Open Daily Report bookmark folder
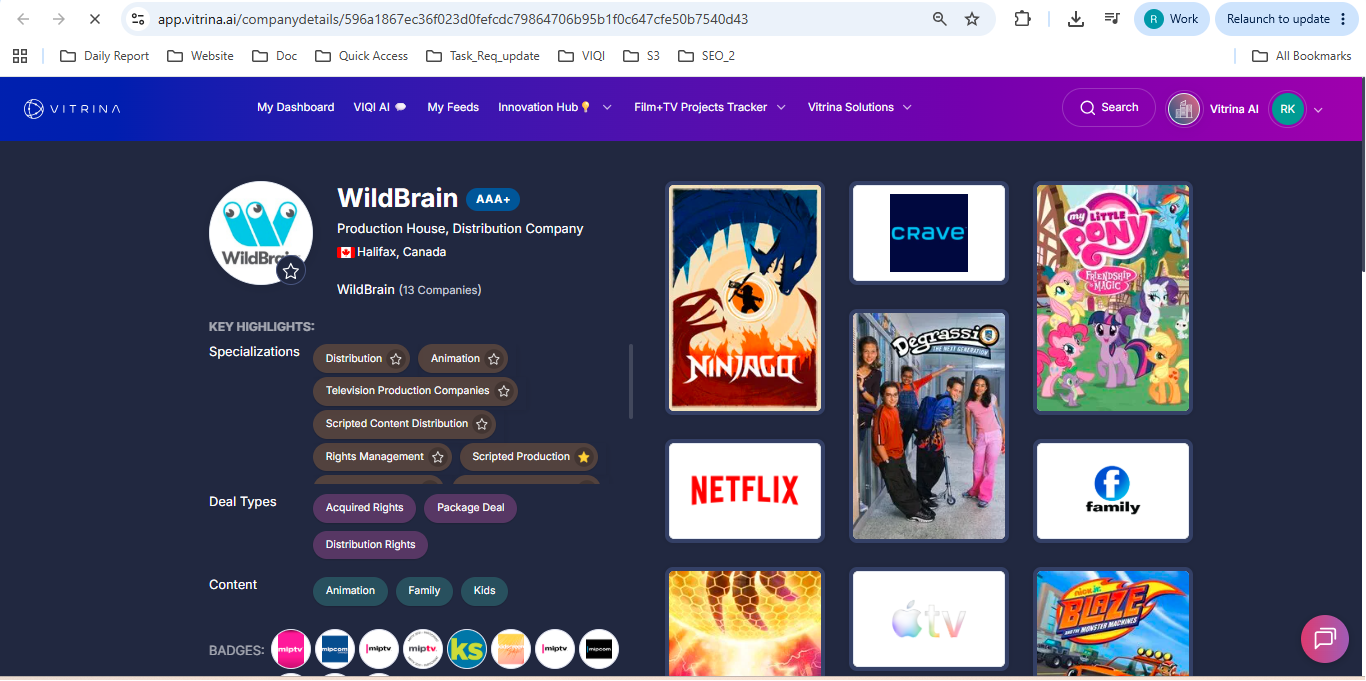1366x681 pixels. click(105, 56)
